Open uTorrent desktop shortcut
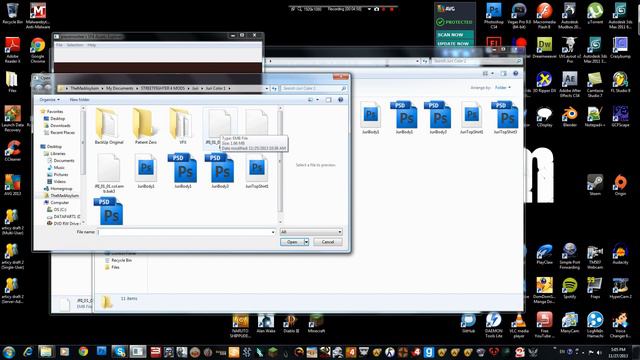Viewport: 640px width, 360px height. click(595, 13)
